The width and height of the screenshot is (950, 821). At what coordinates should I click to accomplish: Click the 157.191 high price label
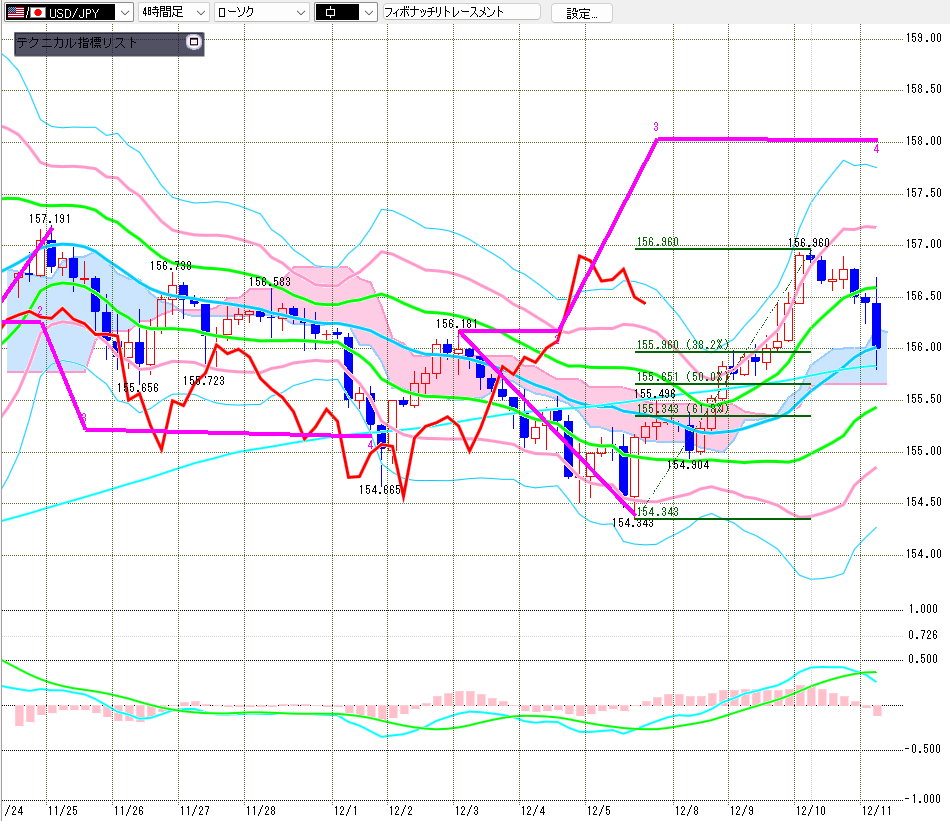pos(49,219)
